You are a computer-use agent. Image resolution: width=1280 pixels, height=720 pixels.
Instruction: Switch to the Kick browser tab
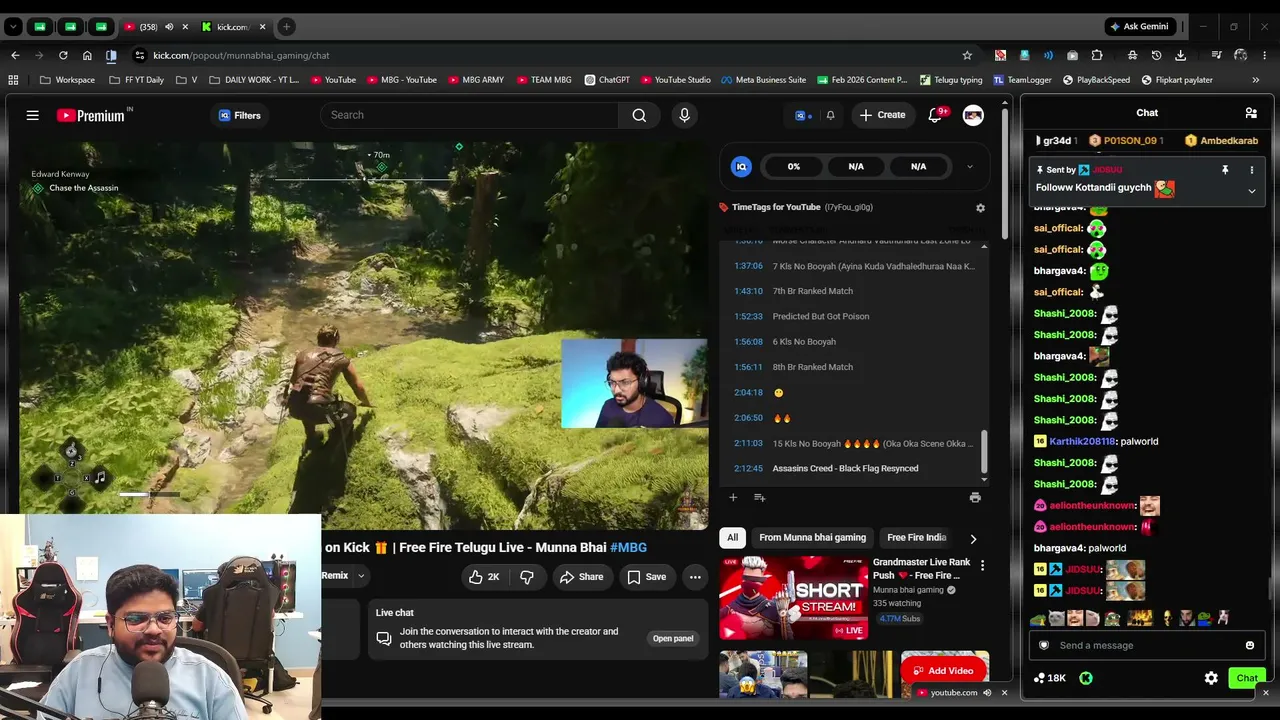coord(234,27)
